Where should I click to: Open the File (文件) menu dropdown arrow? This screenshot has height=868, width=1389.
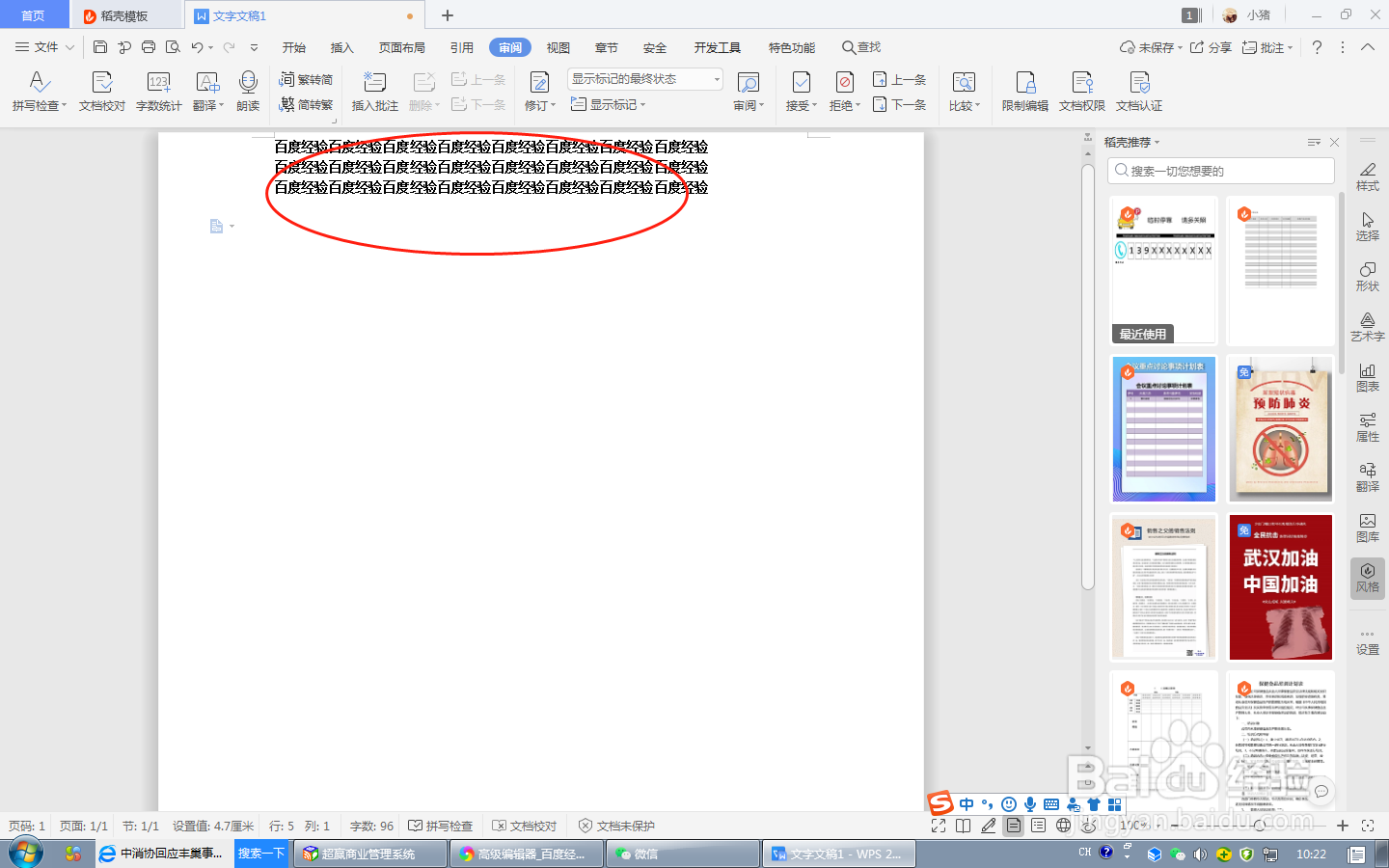(x=69, y=47)
